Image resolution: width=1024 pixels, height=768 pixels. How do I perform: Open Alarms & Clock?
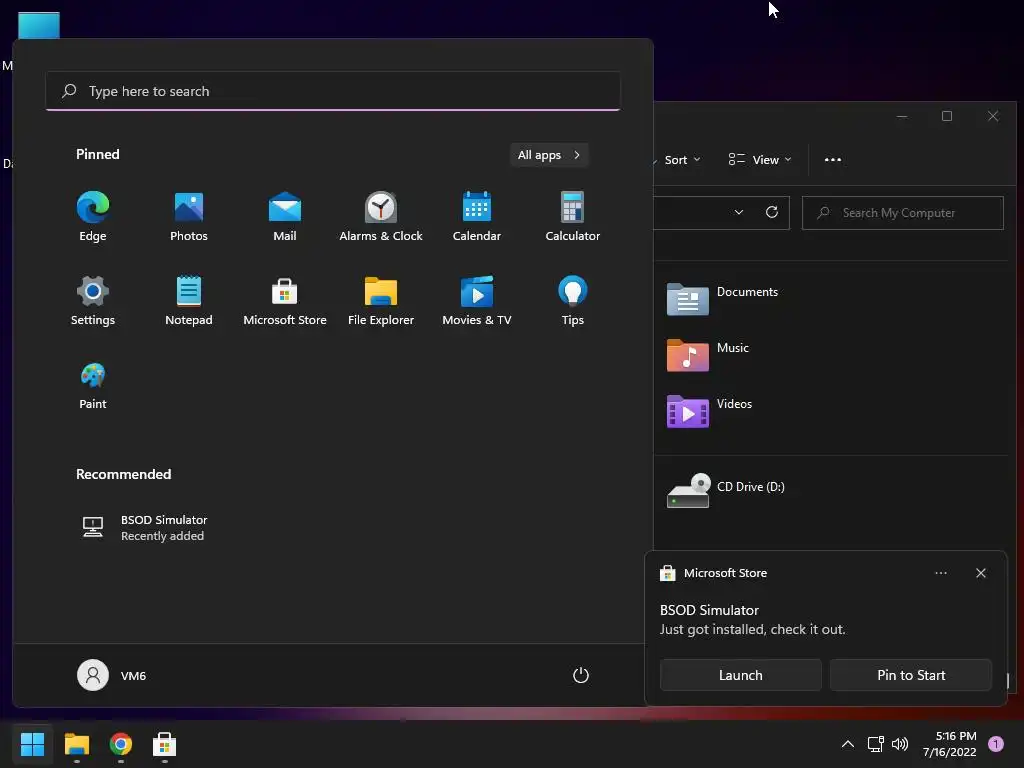click(x=381, y=217)
